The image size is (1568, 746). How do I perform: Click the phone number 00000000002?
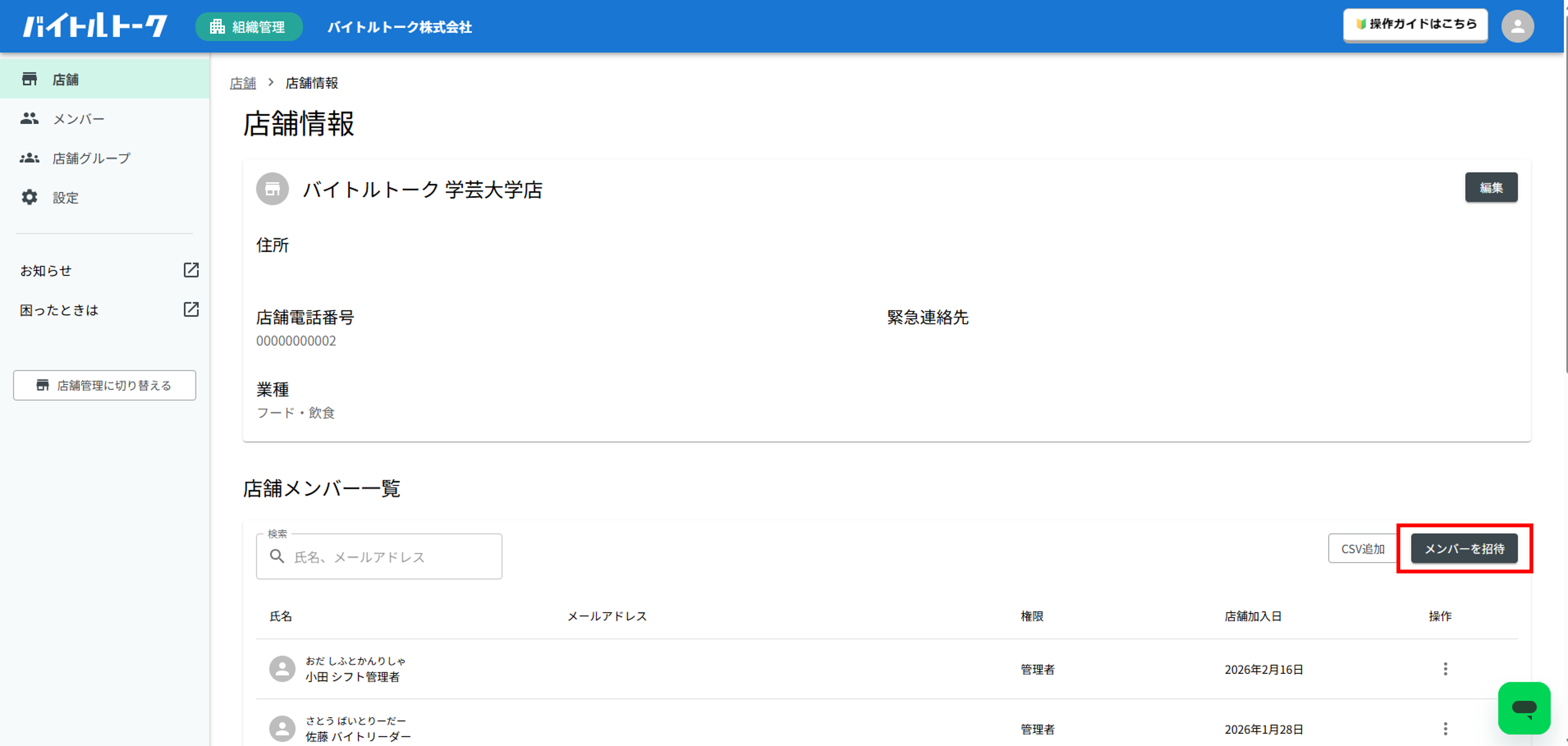[296, 341]
